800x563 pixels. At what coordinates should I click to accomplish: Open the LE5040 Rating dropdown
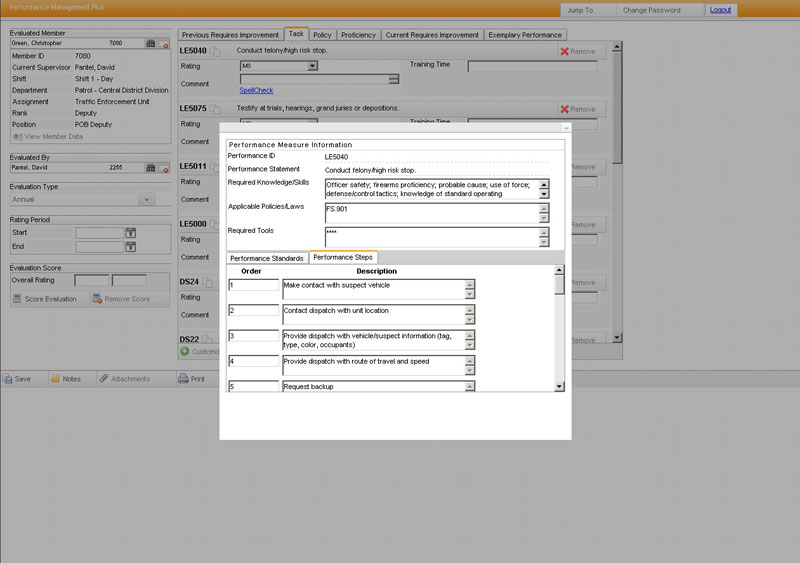tap(312, 66)
